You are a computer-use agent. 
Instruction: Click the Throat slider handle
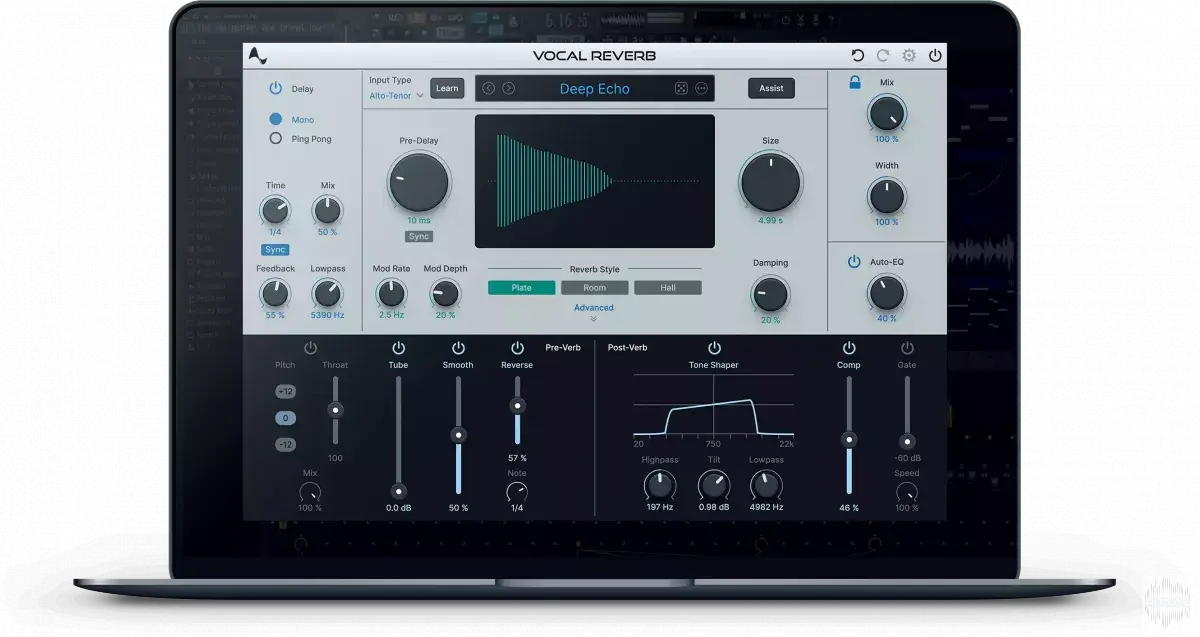[x=335, y=410]
